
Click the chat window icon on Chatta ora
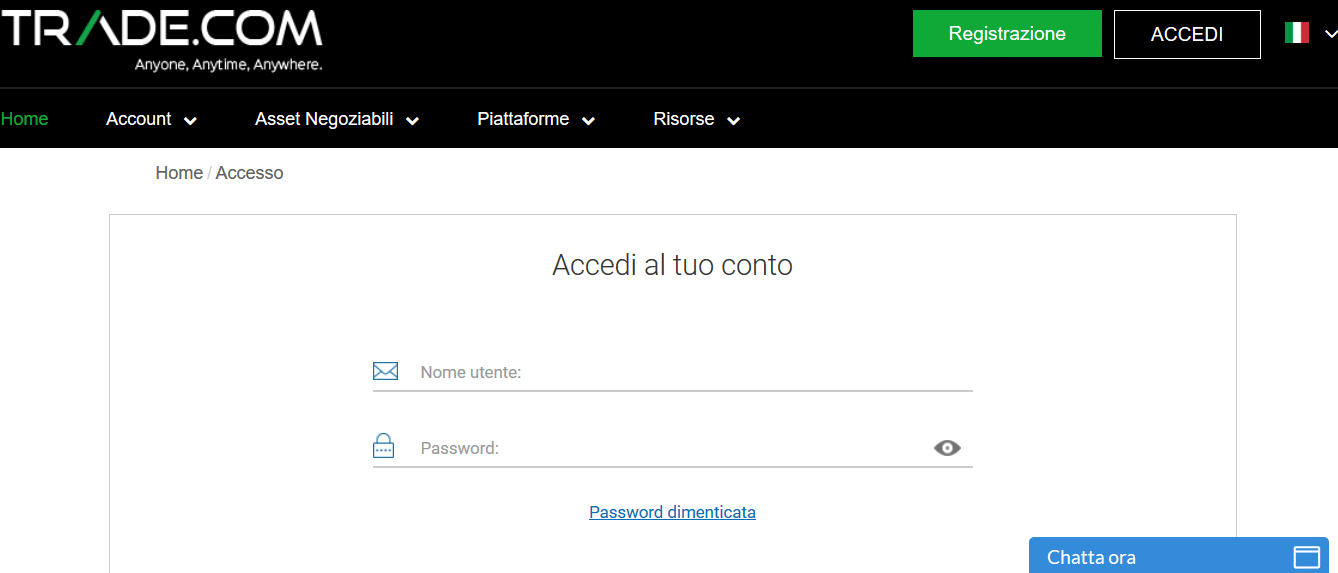[x=1307, y=557]
